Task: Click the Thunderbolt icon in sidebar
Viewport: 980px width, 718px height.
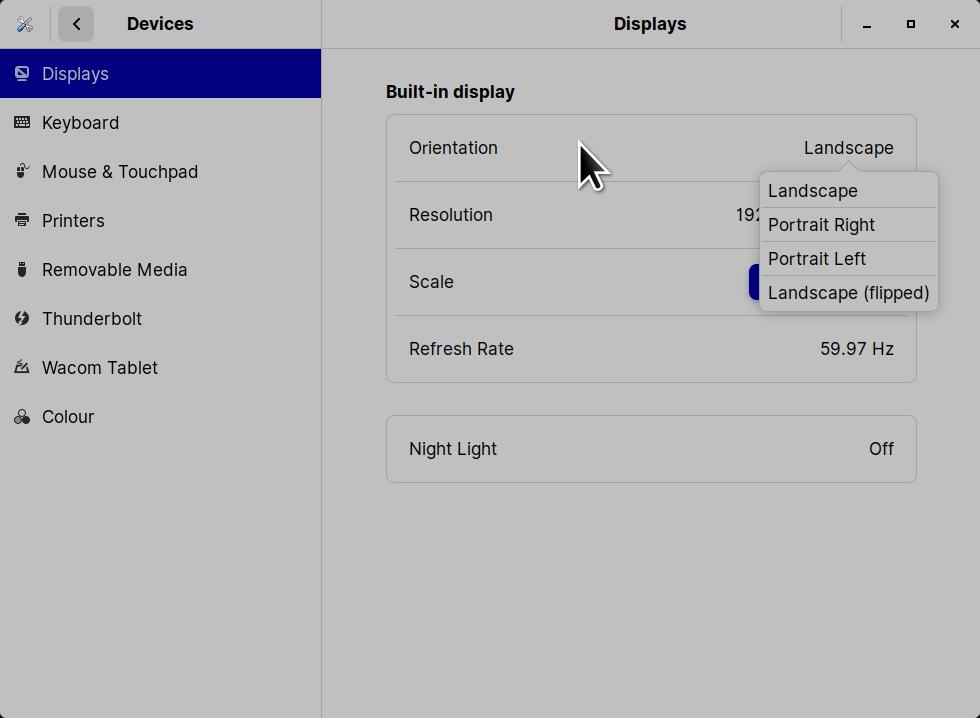Action: coord(22,319)
